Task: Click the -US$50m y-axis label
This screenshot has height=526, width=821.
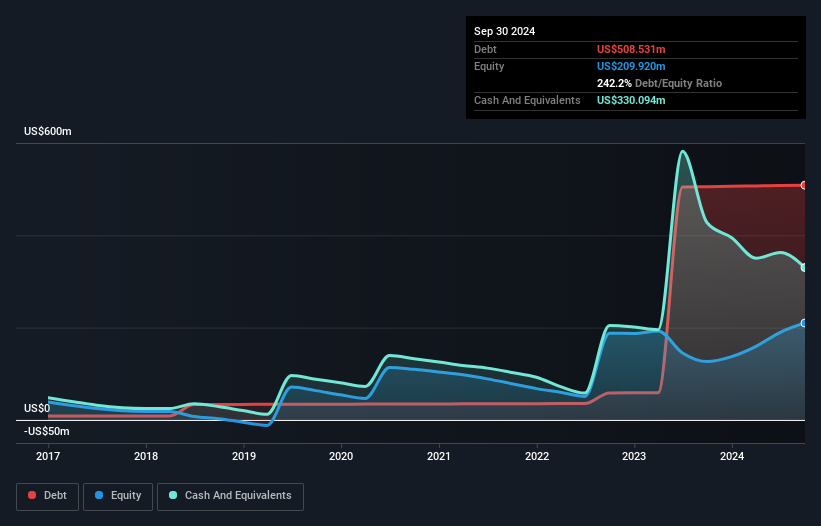Action: point(47,431)
